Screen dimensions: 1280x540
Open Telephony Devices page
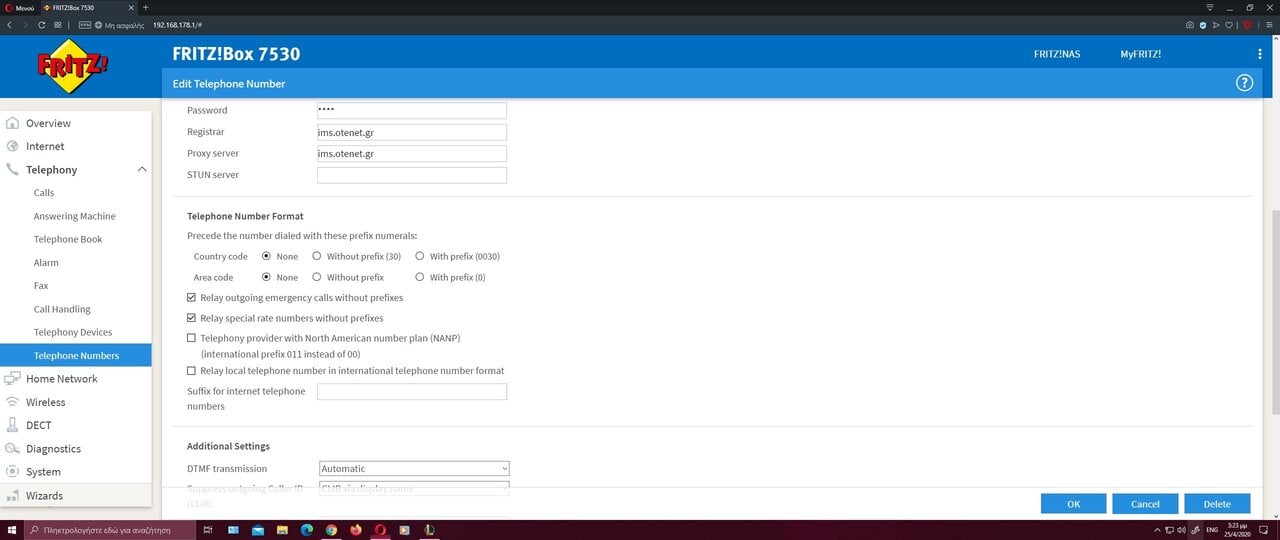tap(73, 332)
